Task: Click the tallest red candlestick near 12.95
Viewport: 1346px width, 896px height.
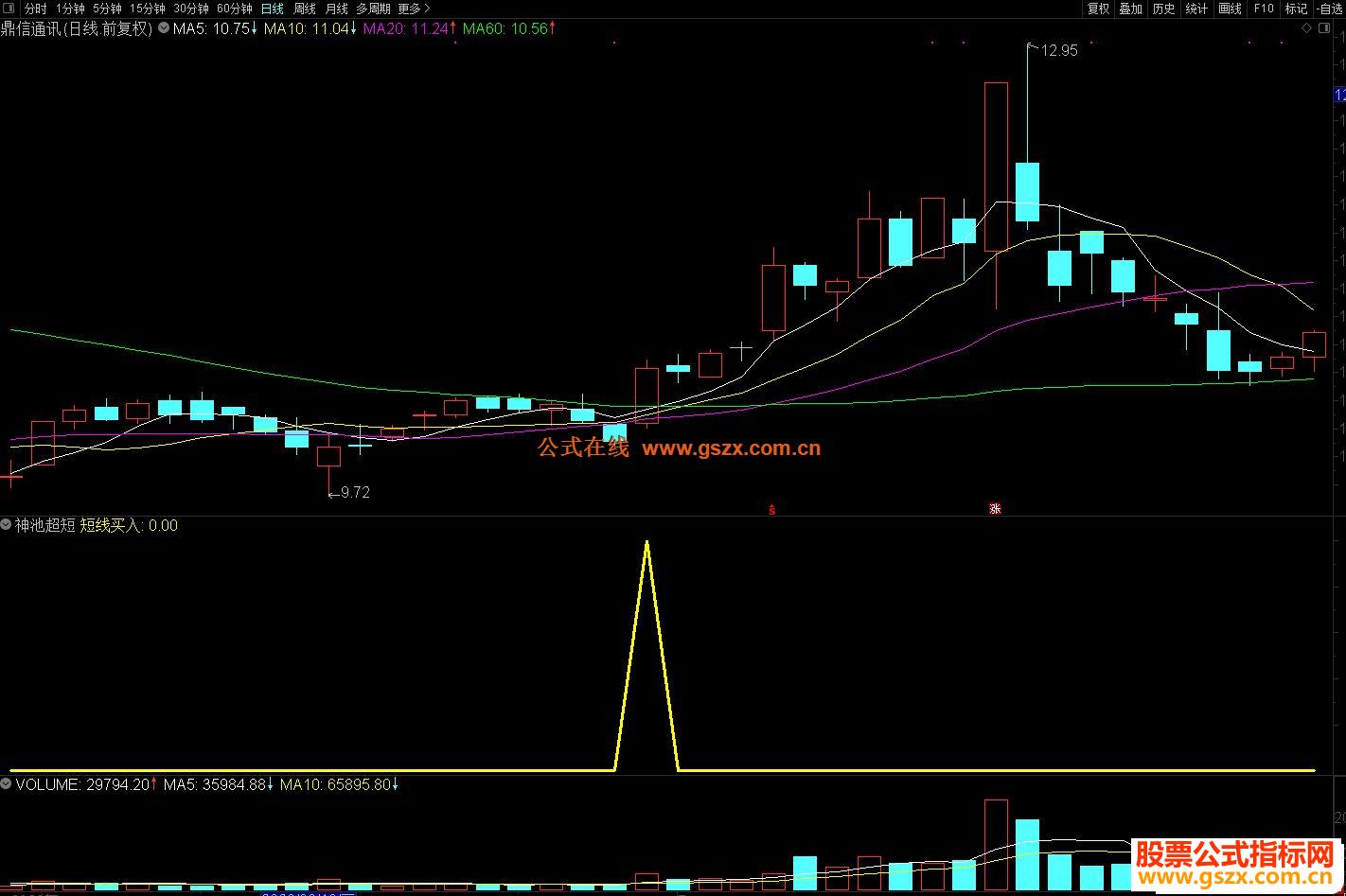Action: [996, 167]
